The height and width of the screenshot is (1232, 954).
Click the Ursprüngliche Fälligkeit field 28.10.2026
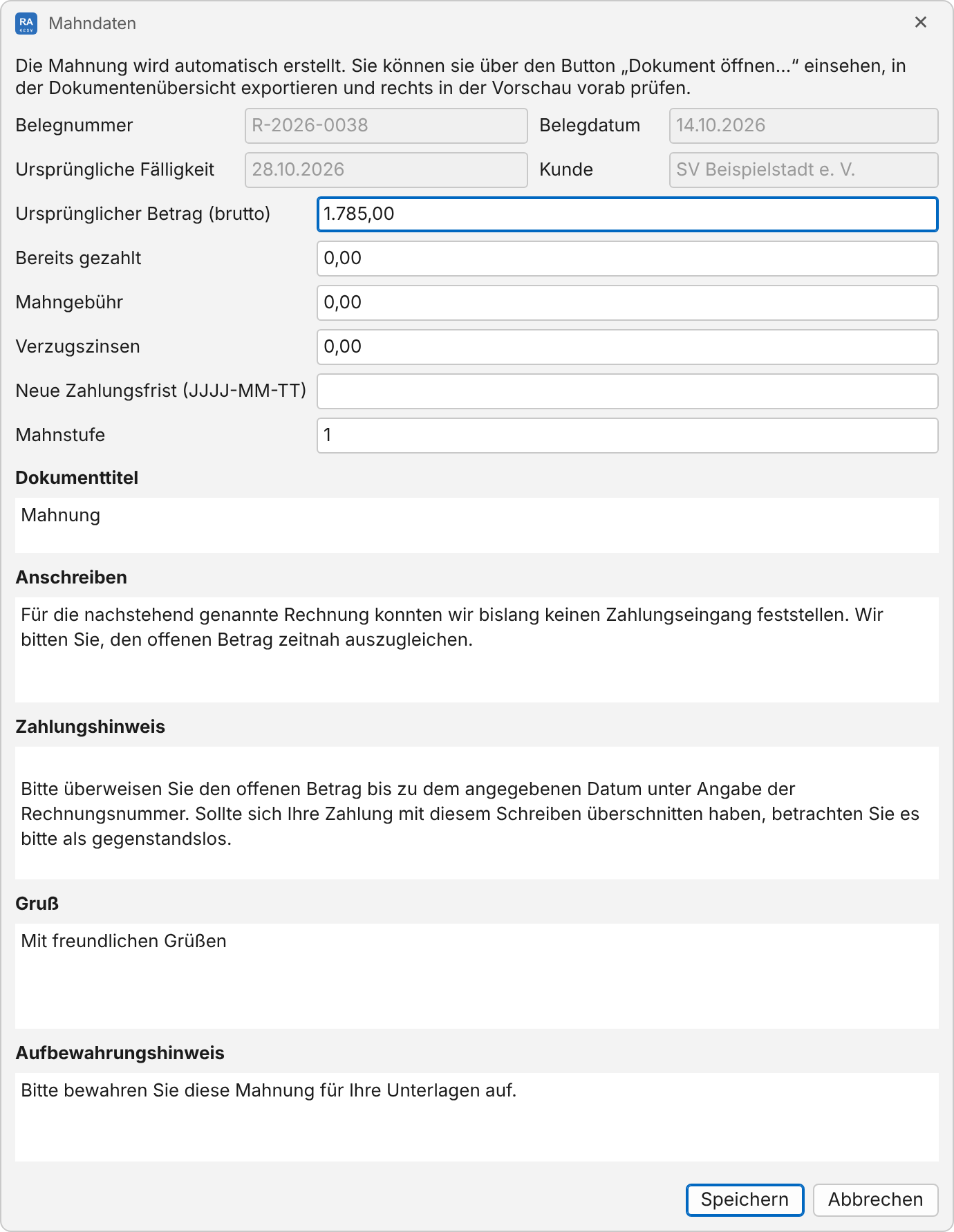coord(386,170)
